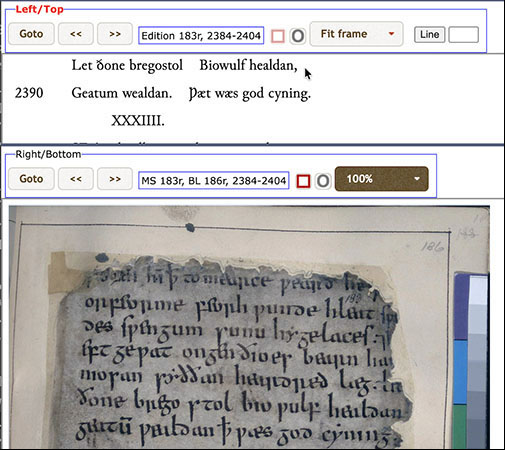Click the words 'Þæt wæs god cyning.'

click(x=250, y=94)
